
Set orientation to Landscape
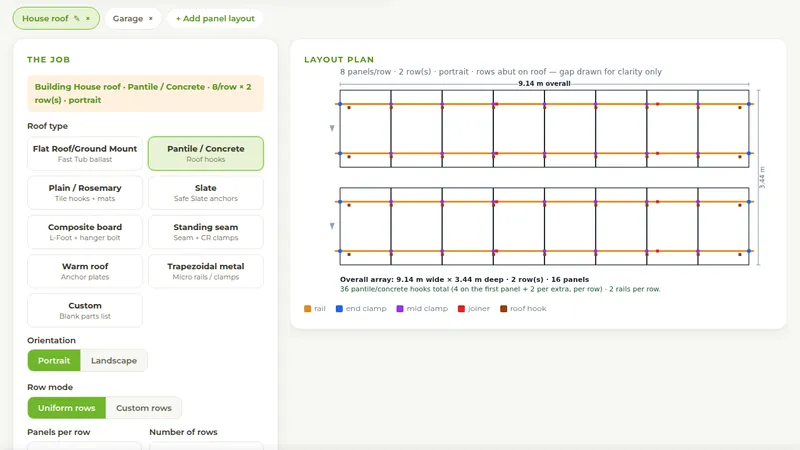(x=114, y=360)
